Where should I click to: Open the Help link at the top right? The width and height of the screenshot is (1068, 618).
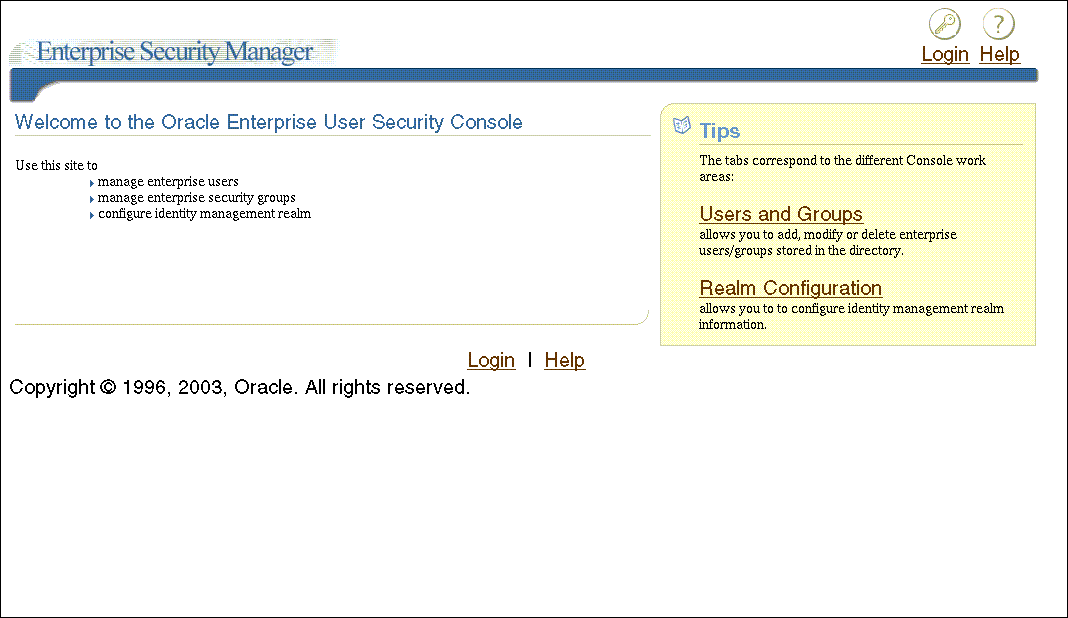[x=999, y=54]
